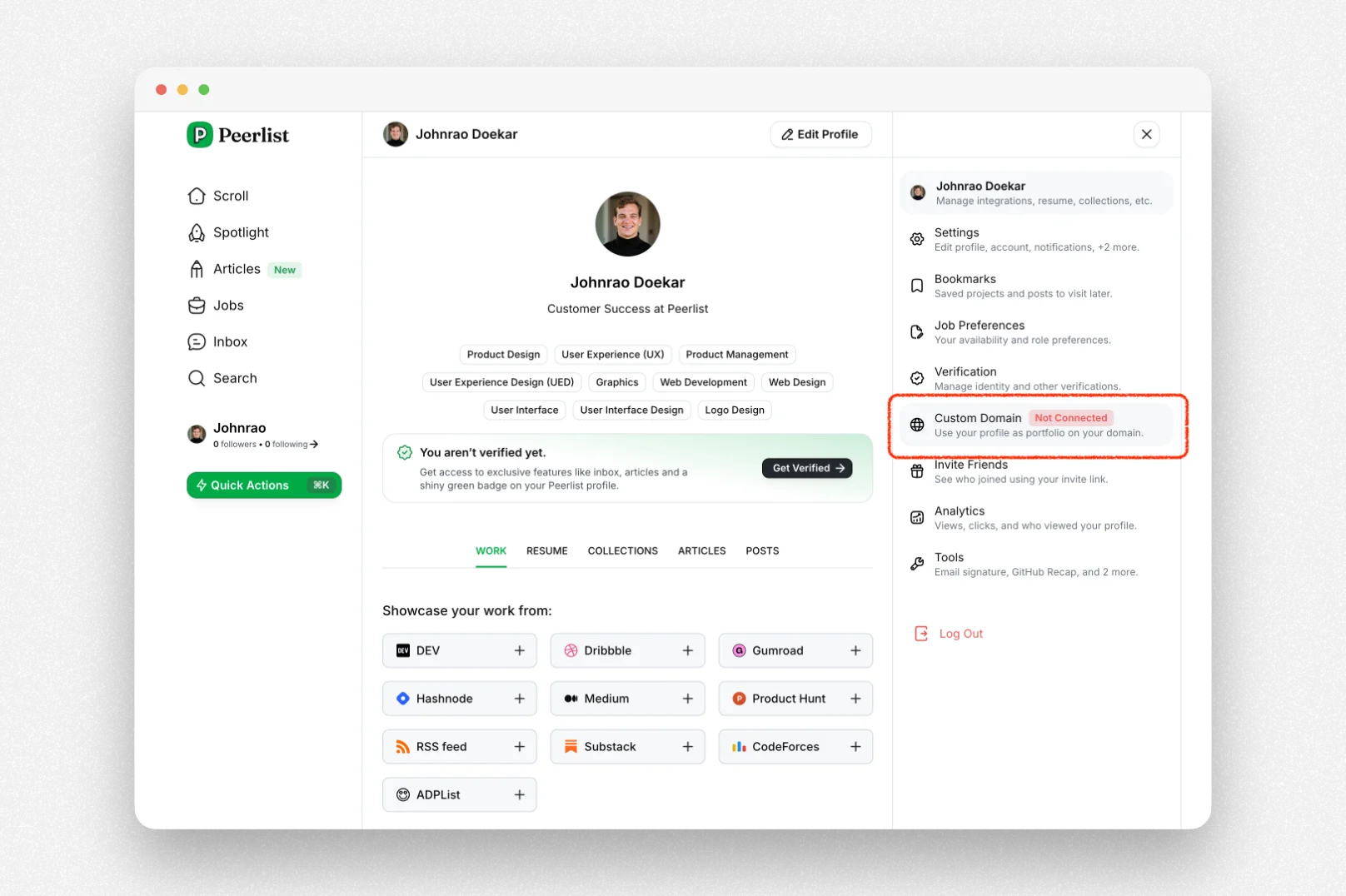1346x896 pixels.
Task: Click the Search magnifier icon
Action: point(197,378)
